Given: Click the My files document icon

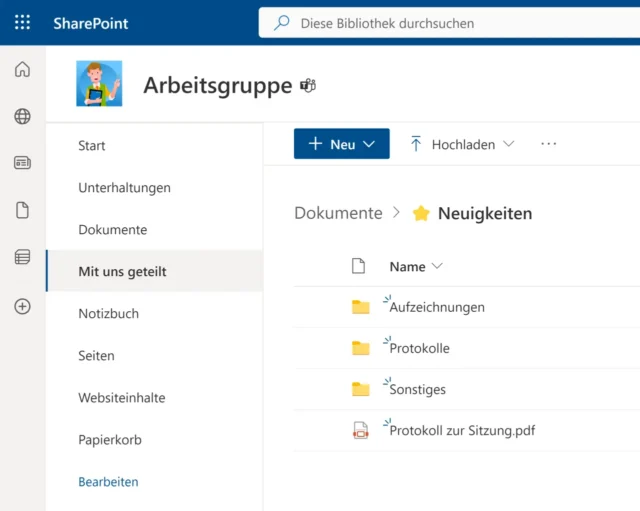Looking at the screenshot, I should 22,210.
